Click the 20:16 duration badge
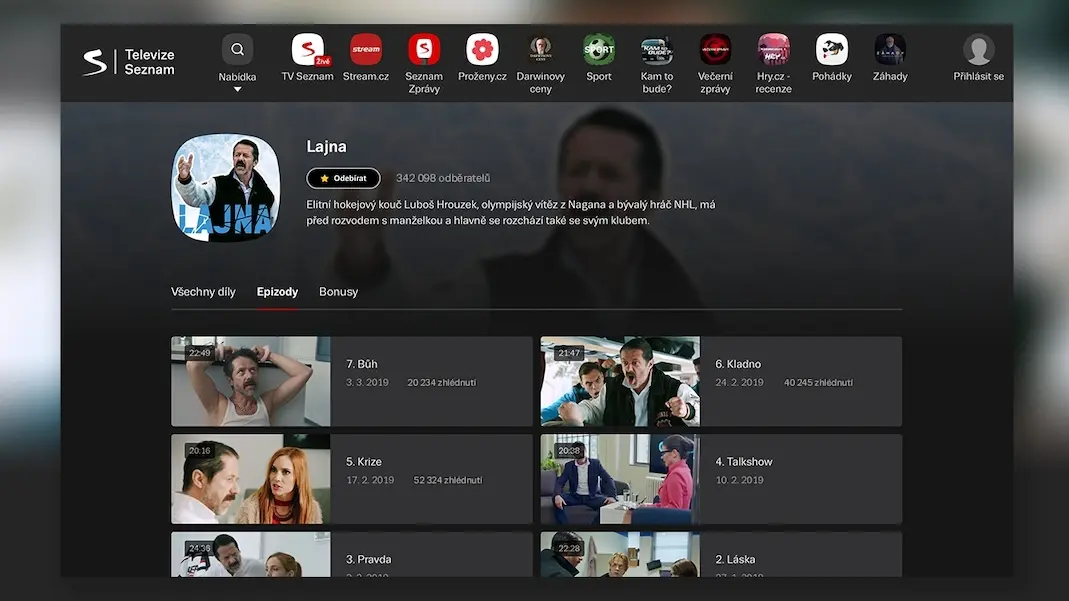This screenshot has height=601, width=1069. 200,450
